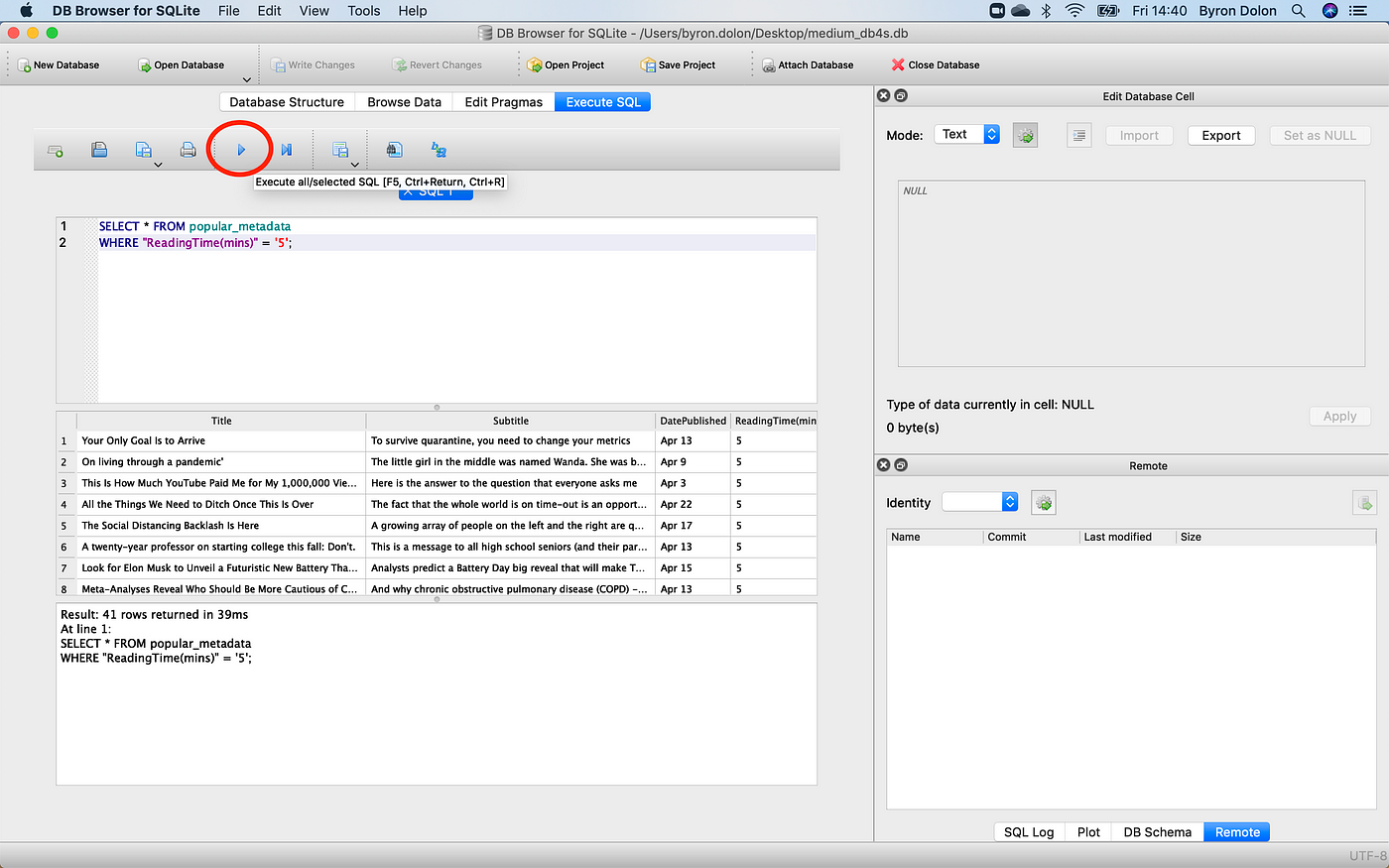Toggle the automatic mode switch icon beside Mode
This screenshot has width=1389, height=868.
point(1025,136)
